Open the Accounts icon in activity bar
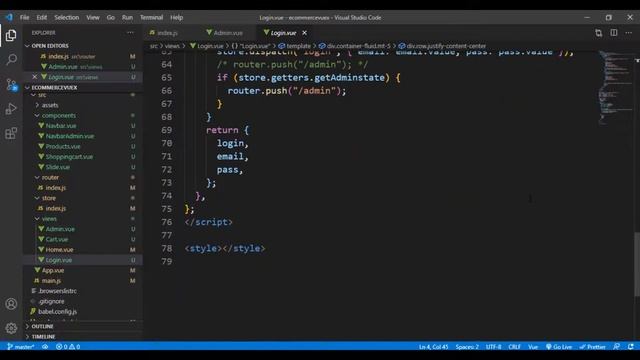The image size is (640, 360). (11, 304)
